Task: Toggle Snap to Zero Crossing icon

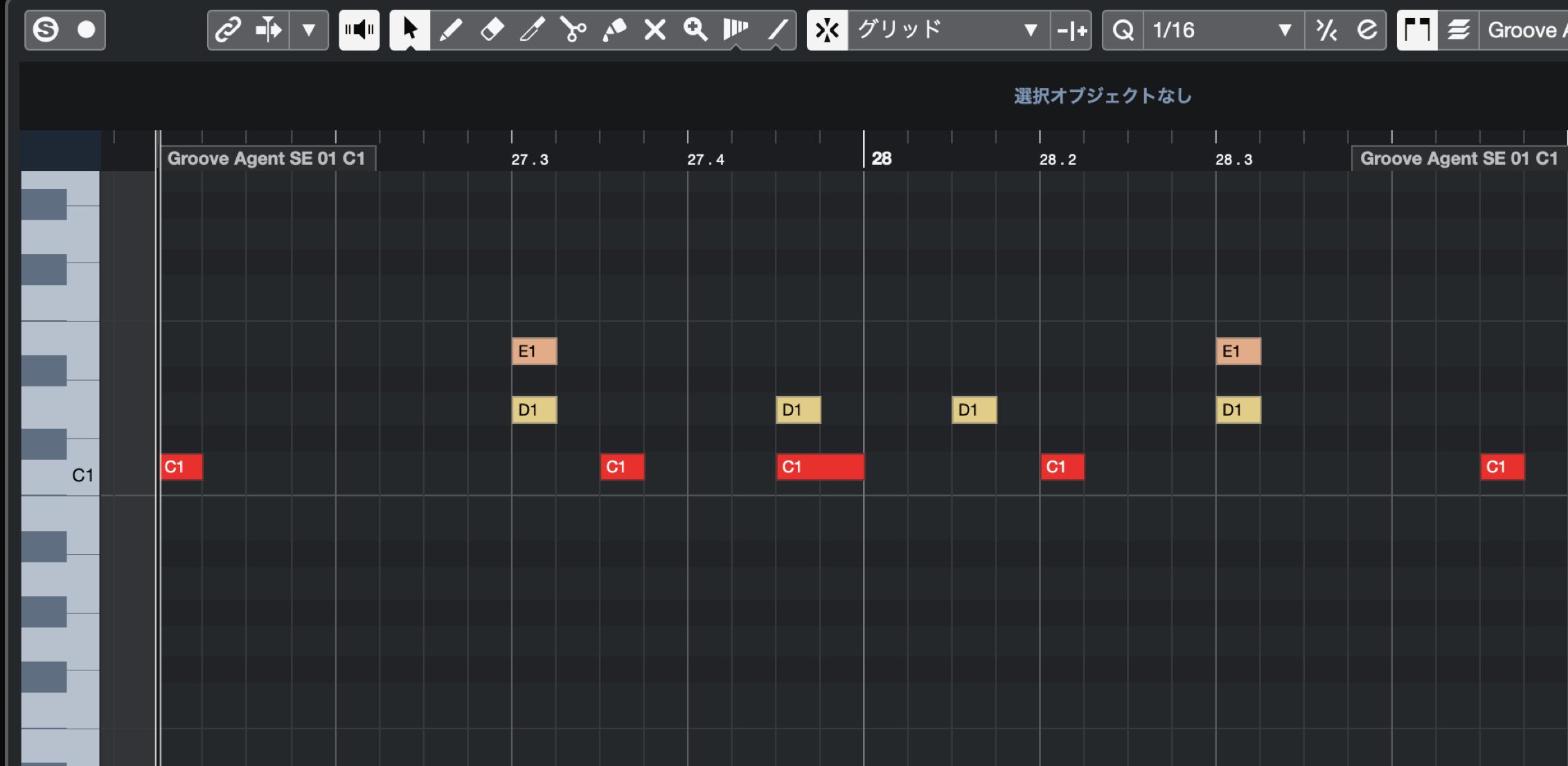Action: 1071,30
